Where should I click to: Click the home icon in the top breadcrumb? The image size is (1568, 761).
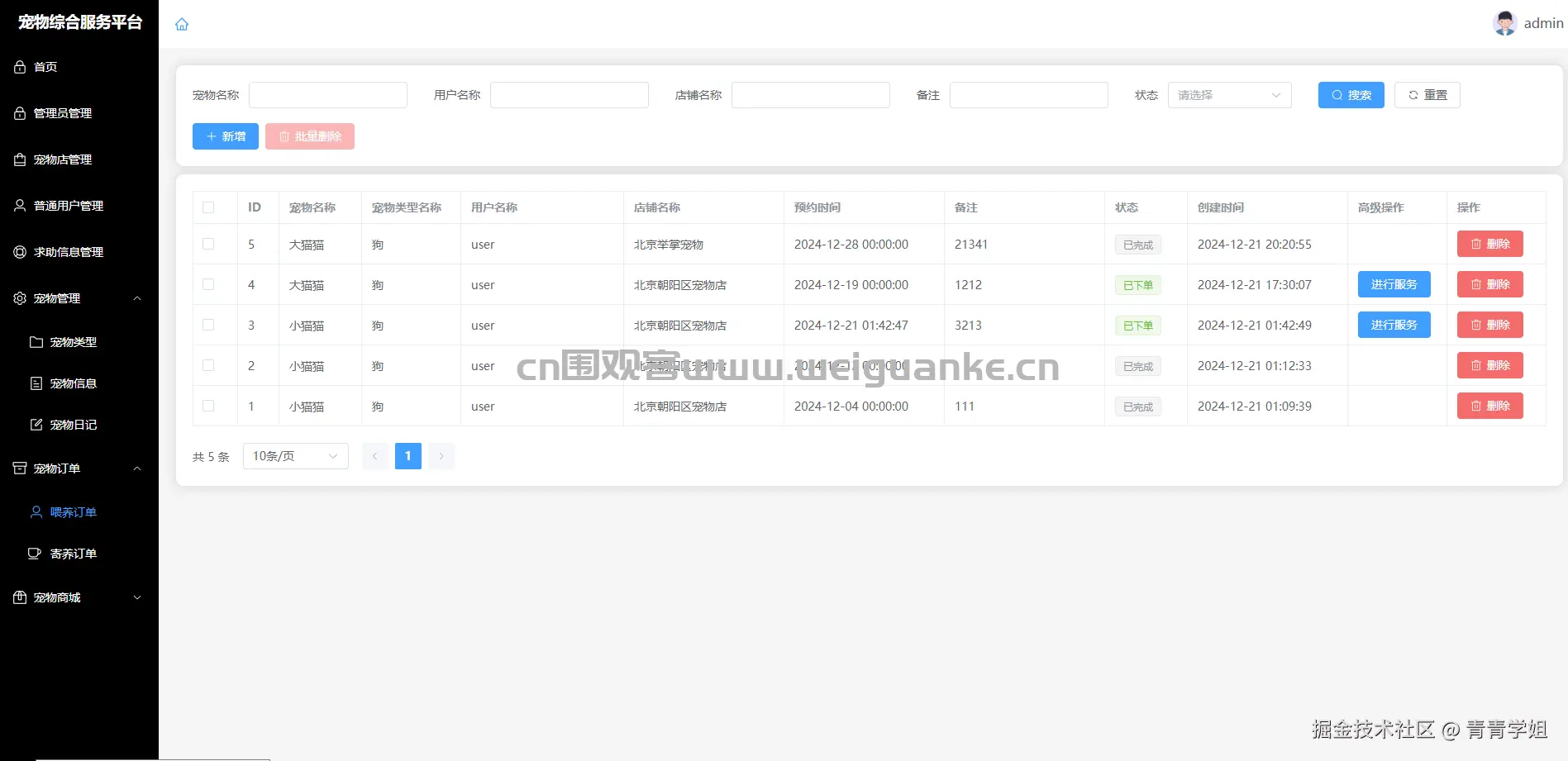pos(182,24)
